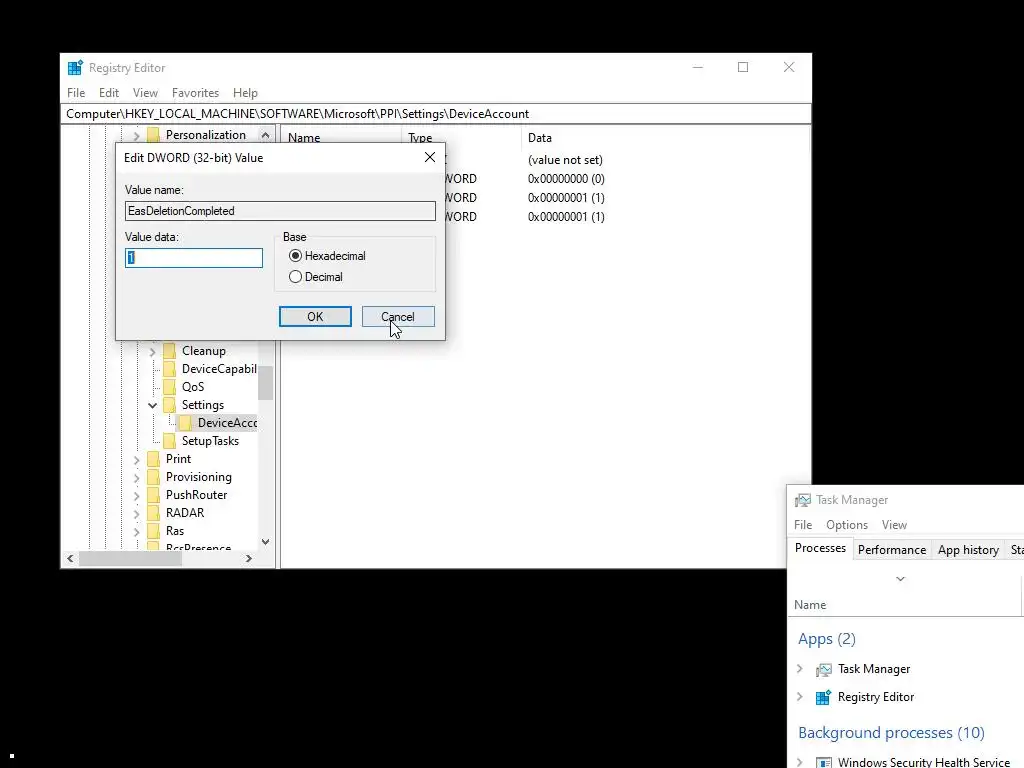Click the Ras folder icon

[x=153, y=530]
